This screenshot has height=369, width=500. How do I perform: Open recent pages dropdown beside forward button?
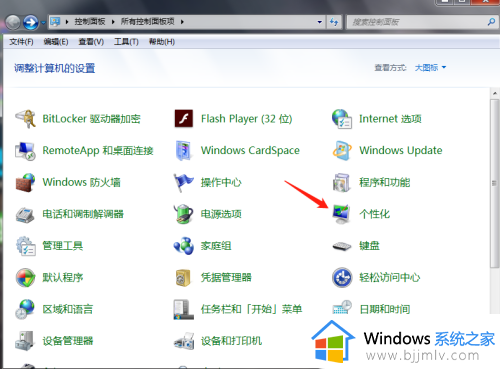(43, 23)
